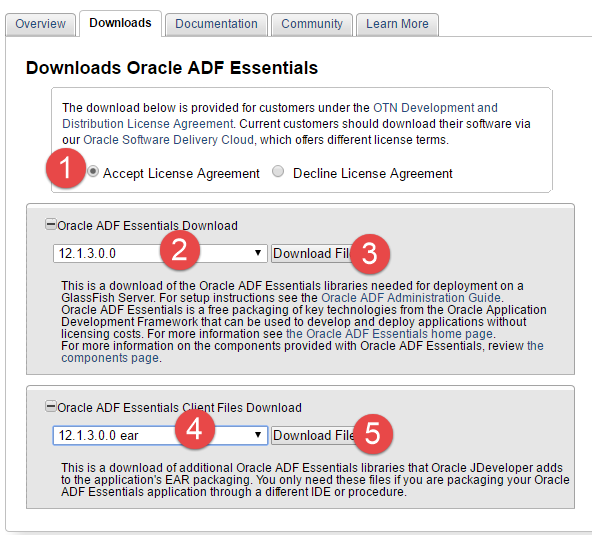
Task: Select the Downloads tab
Action: (x=120, y=23)
